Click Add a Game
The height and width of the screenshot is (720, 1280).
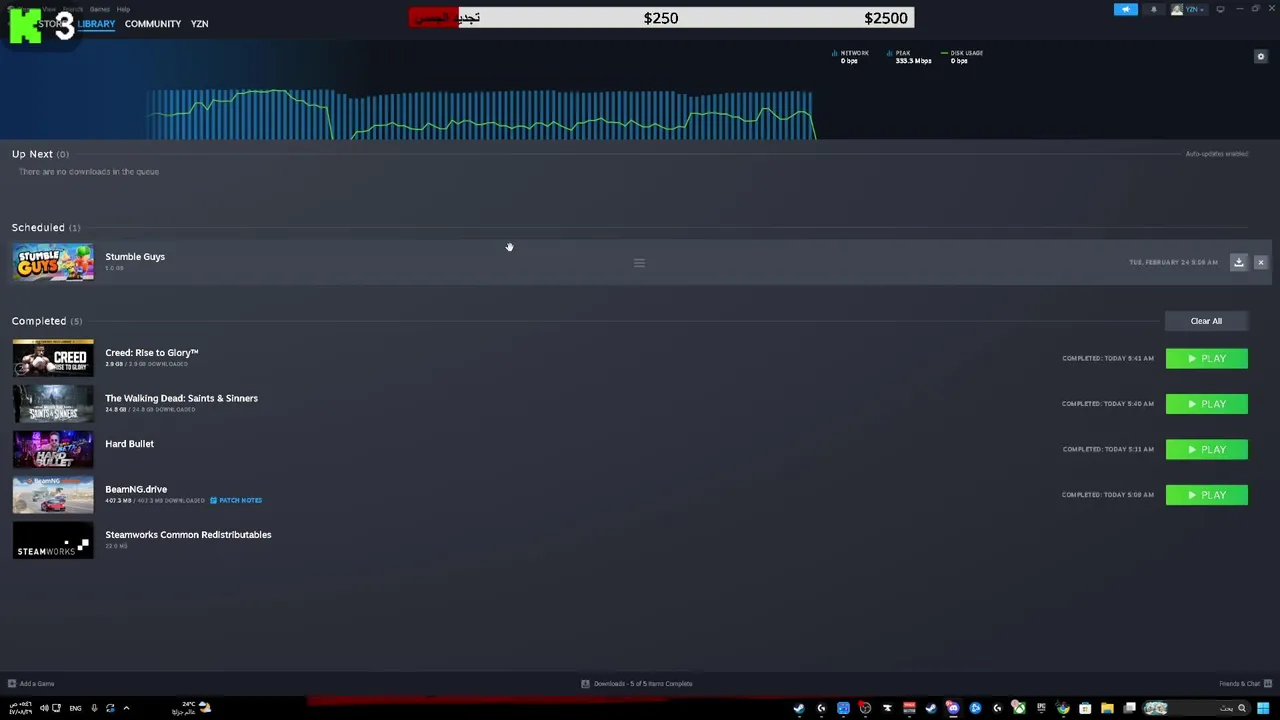[31, 684]
